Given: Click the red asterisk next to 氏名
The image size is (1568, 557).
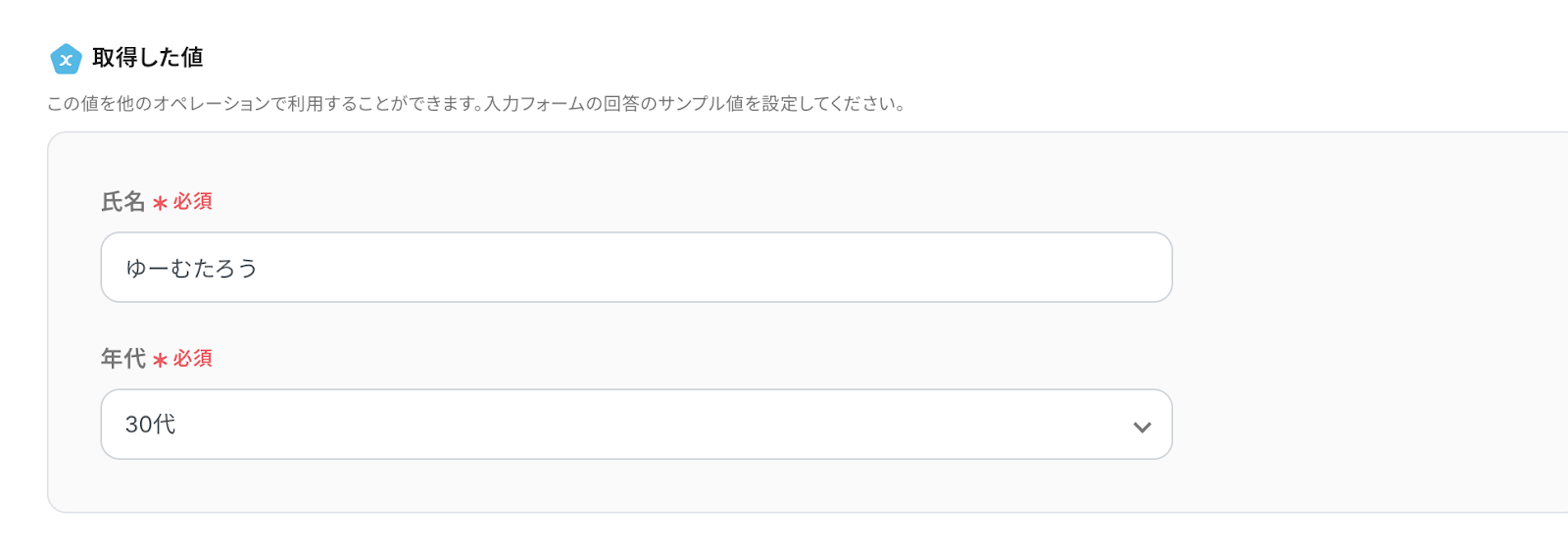Looking at the screenshot, I should pos(160,203).
